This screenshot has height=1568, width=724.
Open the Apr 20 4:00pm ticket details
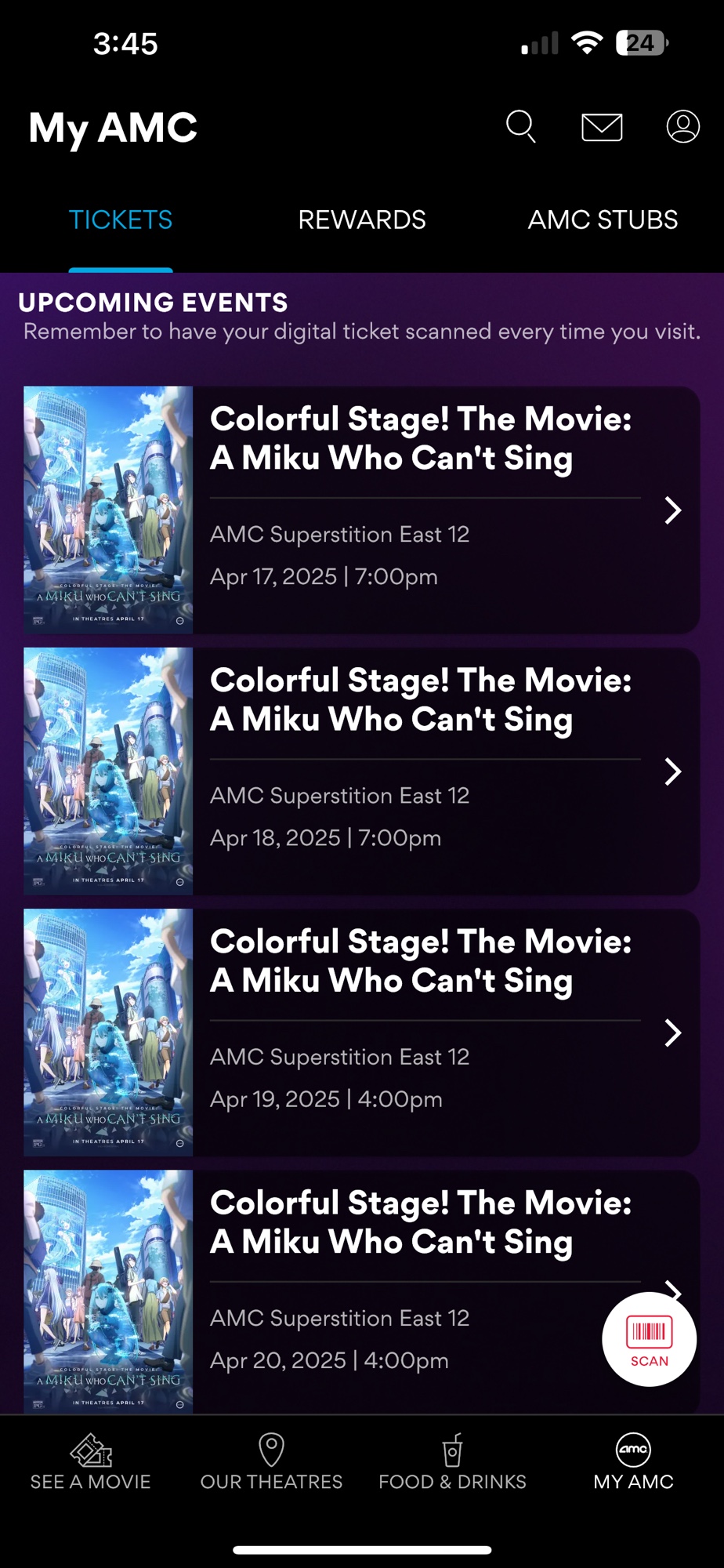pyautogui.click(x=329, y=1360)
